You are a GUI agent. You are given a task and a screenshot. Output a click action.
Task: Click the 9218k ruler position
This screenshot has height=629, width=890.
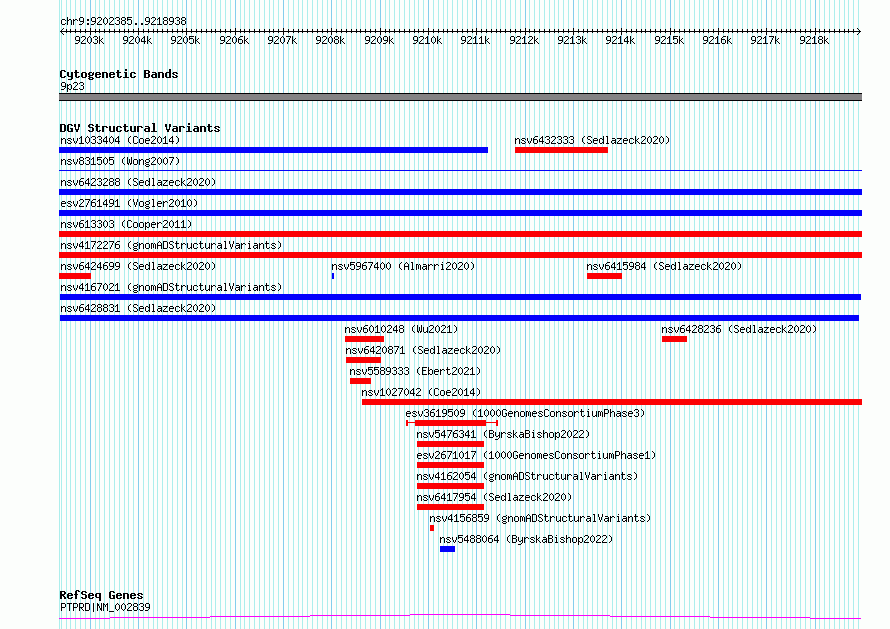coord(814,40)
